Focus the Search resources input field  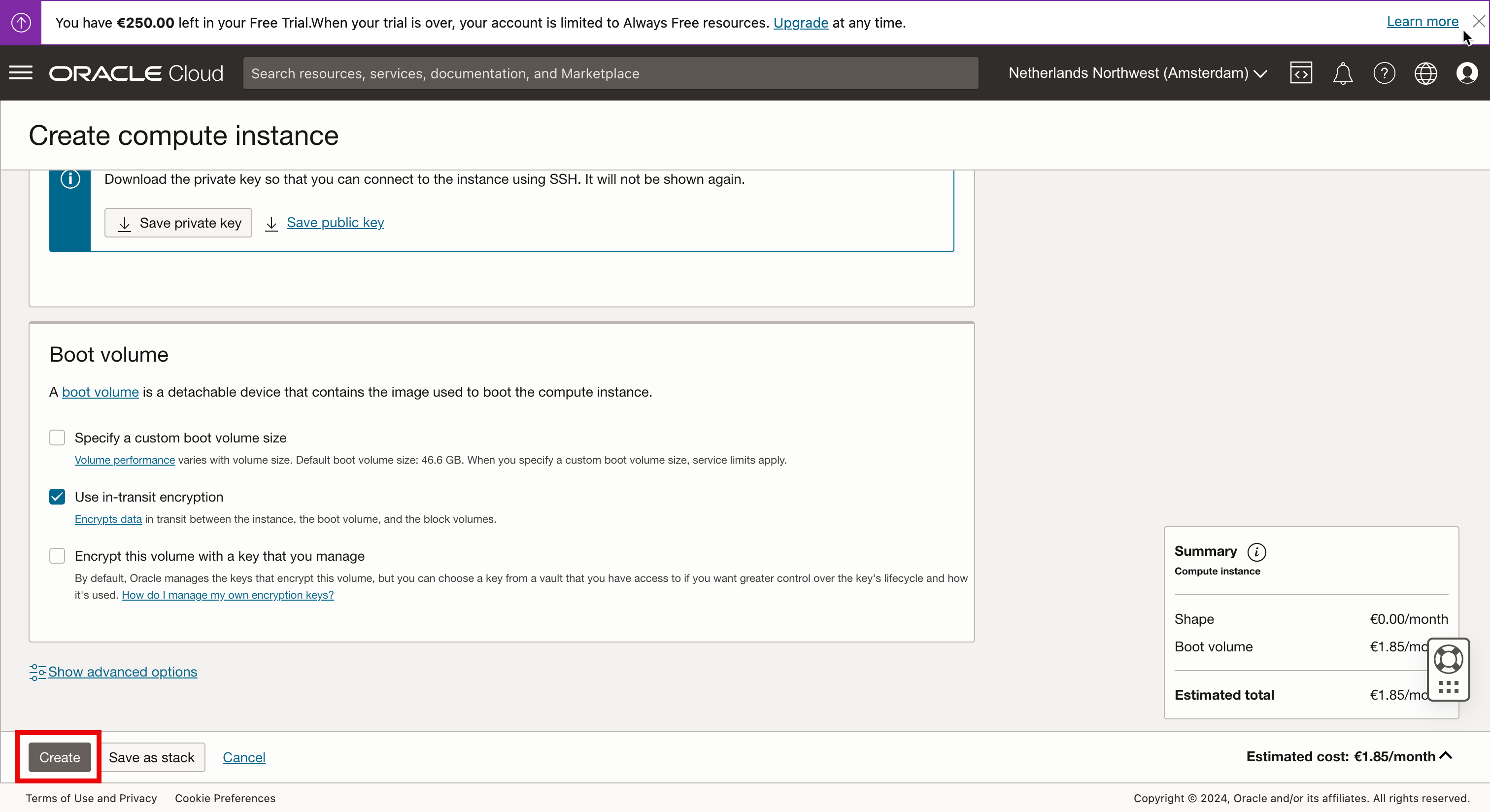610,73
